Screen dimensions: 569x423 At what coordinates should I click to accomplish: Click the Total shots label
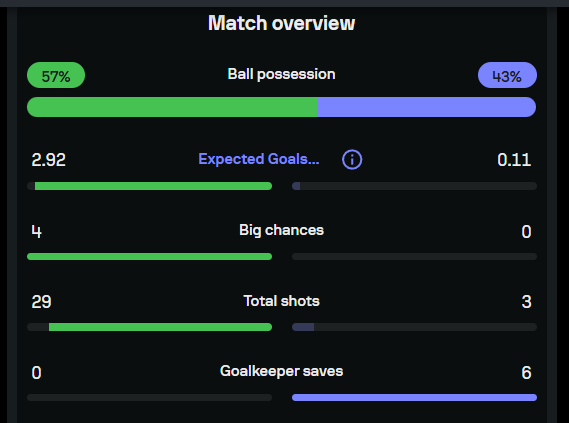pyautogui.click(x=281, y=301)
